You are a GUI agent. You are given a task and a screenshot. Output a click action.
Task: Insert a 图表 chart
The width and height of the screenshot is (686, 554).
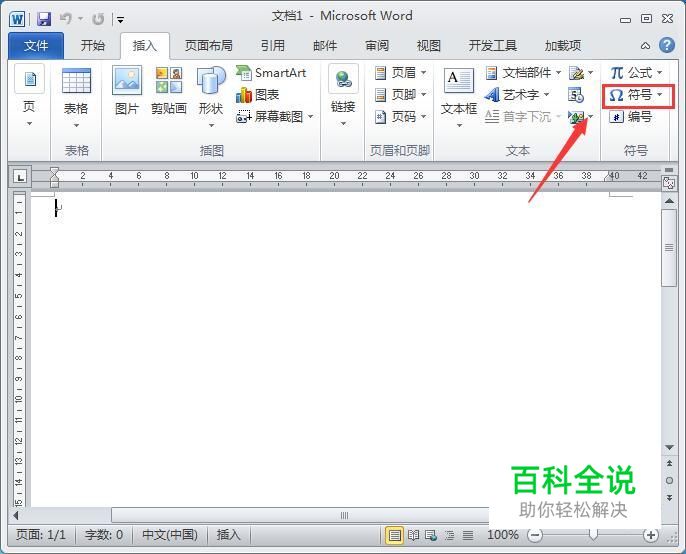257,95
